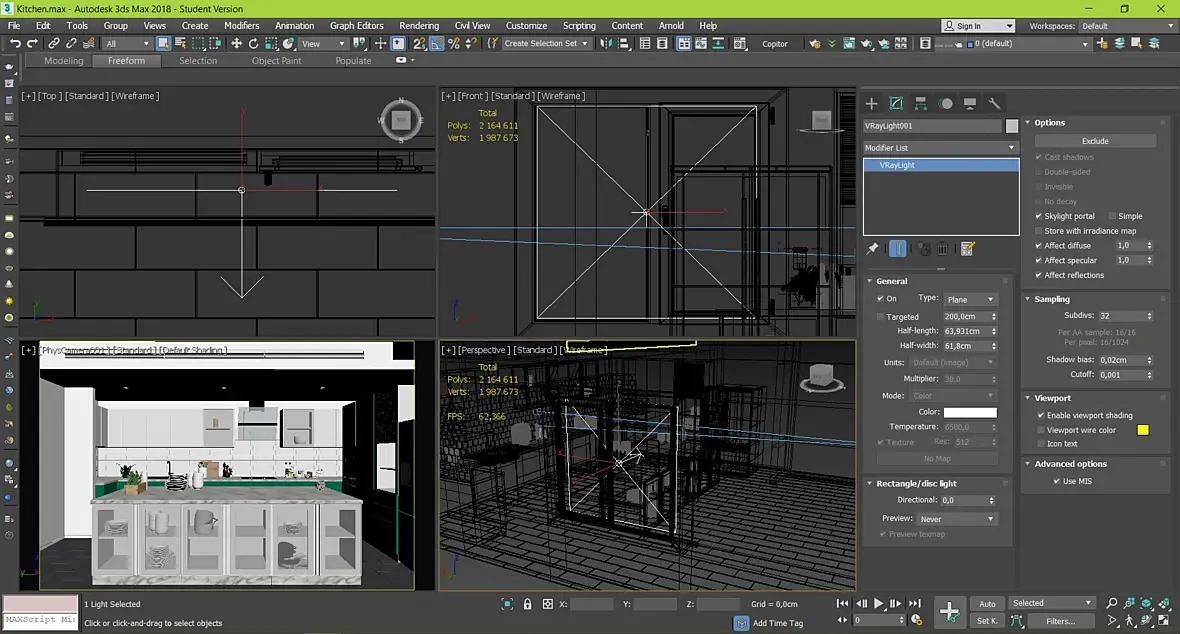This screenshot has width=1180, height=634.
Task: Click the yellow Viewport wire color swatch
Action: point(1143,430)
